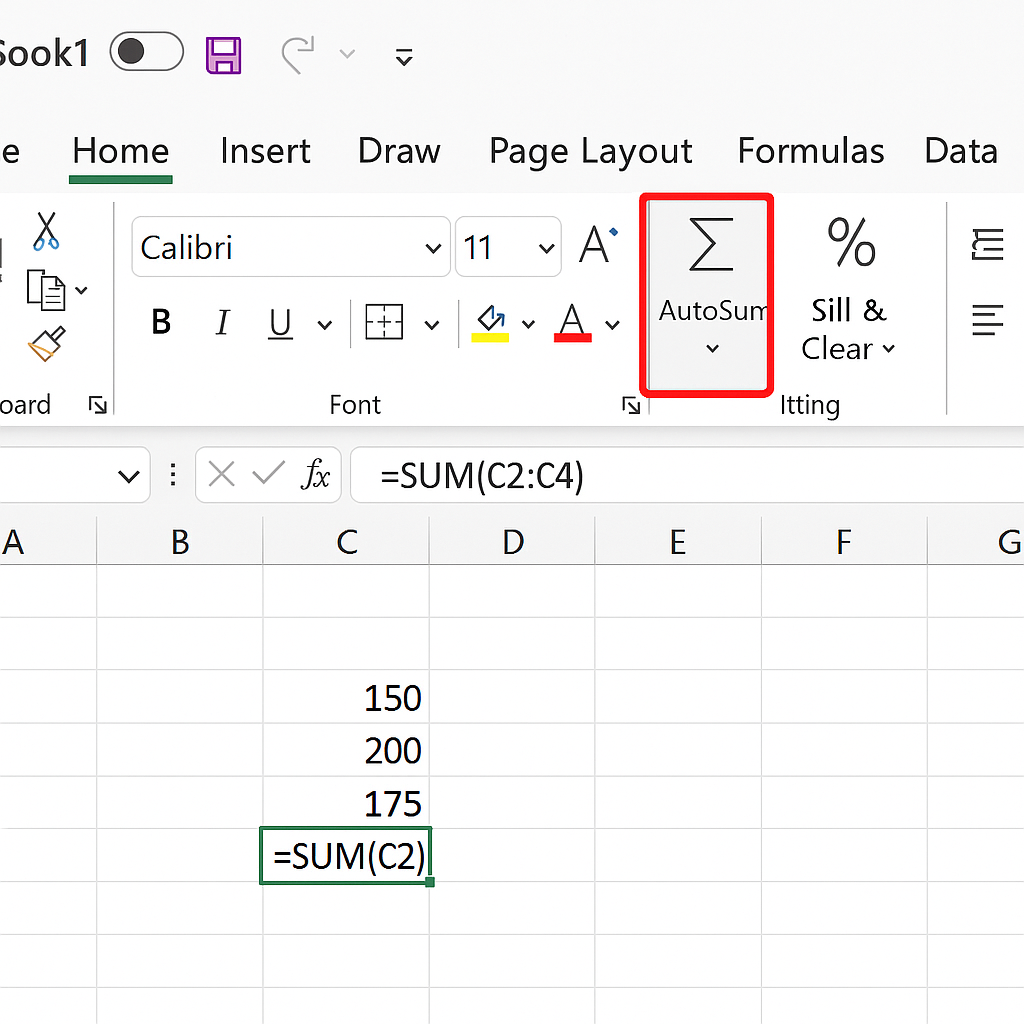Open the font size 11 dropdown
Screen dimensions: 1024x1024
[546, 248]
